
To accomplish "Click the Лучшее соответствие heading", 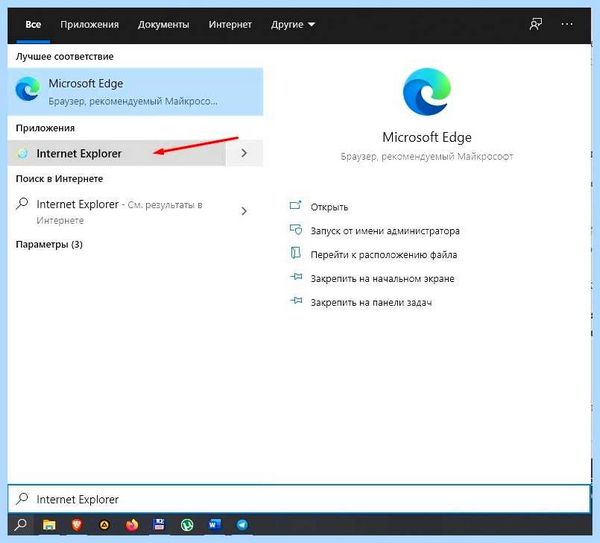I will tap(65, 57).
